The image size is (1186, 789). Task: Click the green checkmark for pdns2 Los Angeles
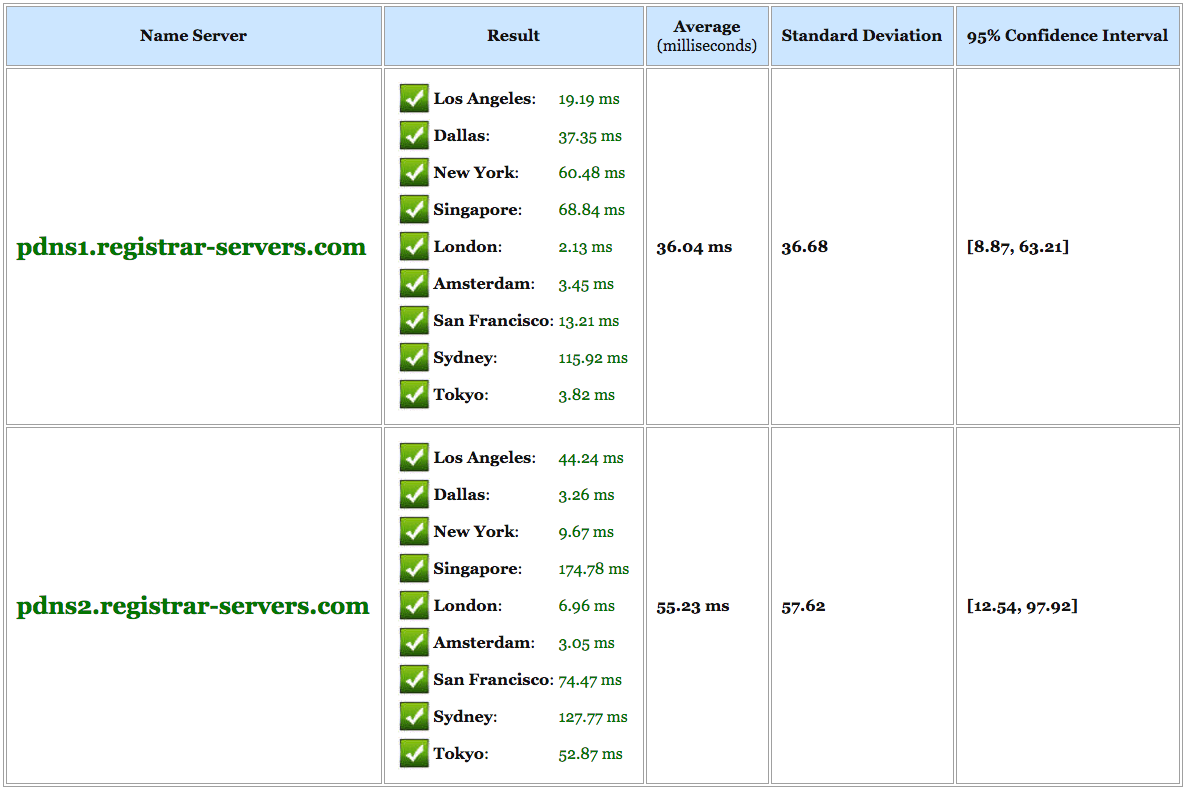point(414,458)
